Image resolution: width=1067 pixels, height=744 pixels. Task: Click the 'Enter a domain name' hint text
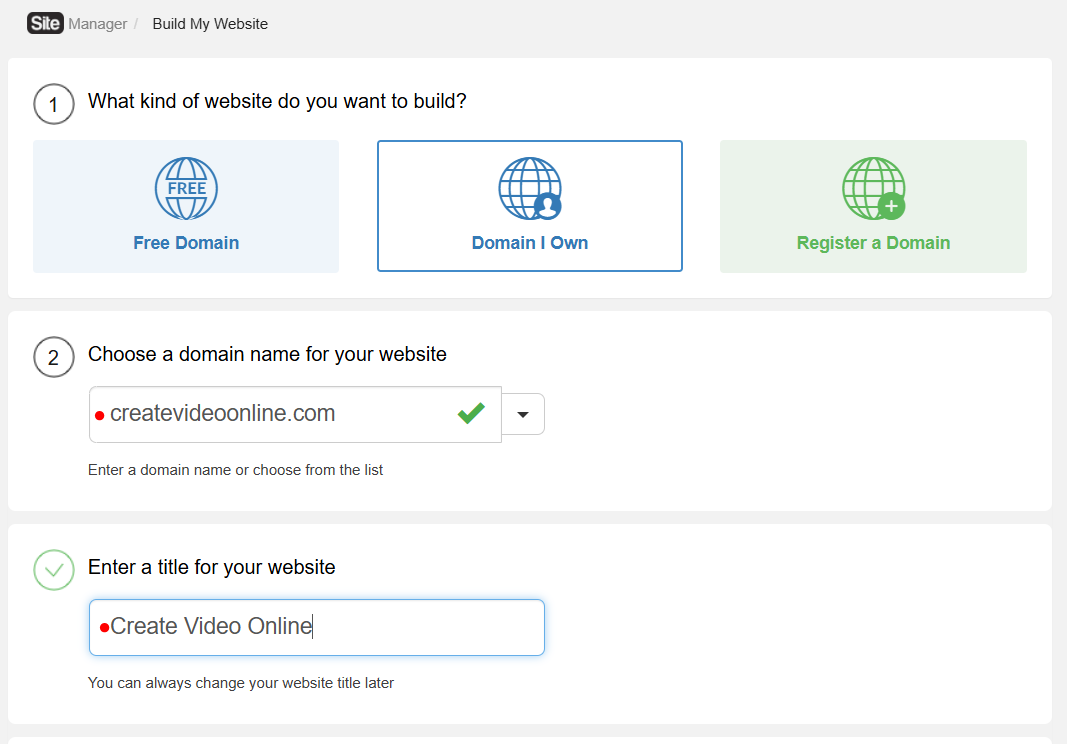click(x=235, y=470)
